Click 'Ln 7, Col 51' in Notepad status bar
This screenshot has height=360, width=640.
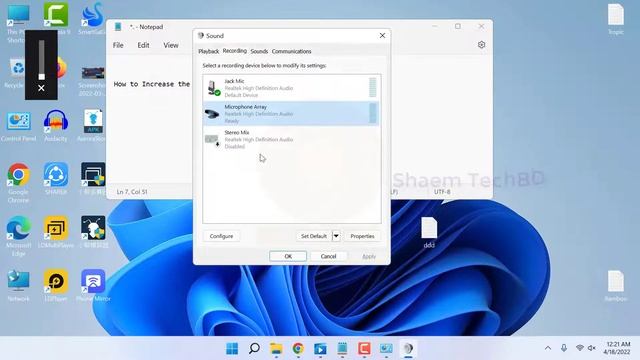pos(132,191)
